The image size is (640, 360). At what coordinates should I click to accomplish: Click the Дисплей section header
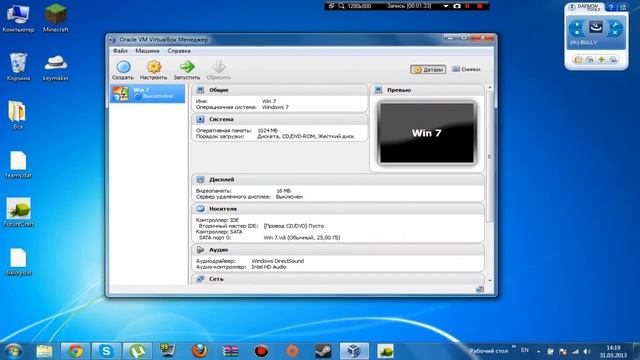click(338, 180)
